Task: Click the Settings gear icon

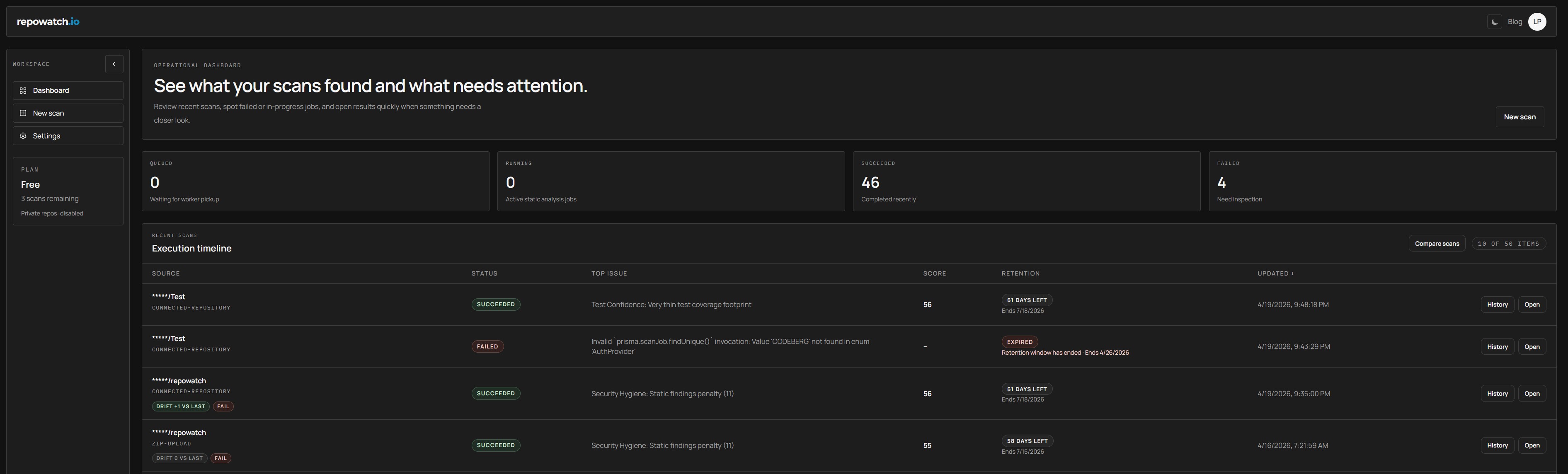Action: (23, 135)
